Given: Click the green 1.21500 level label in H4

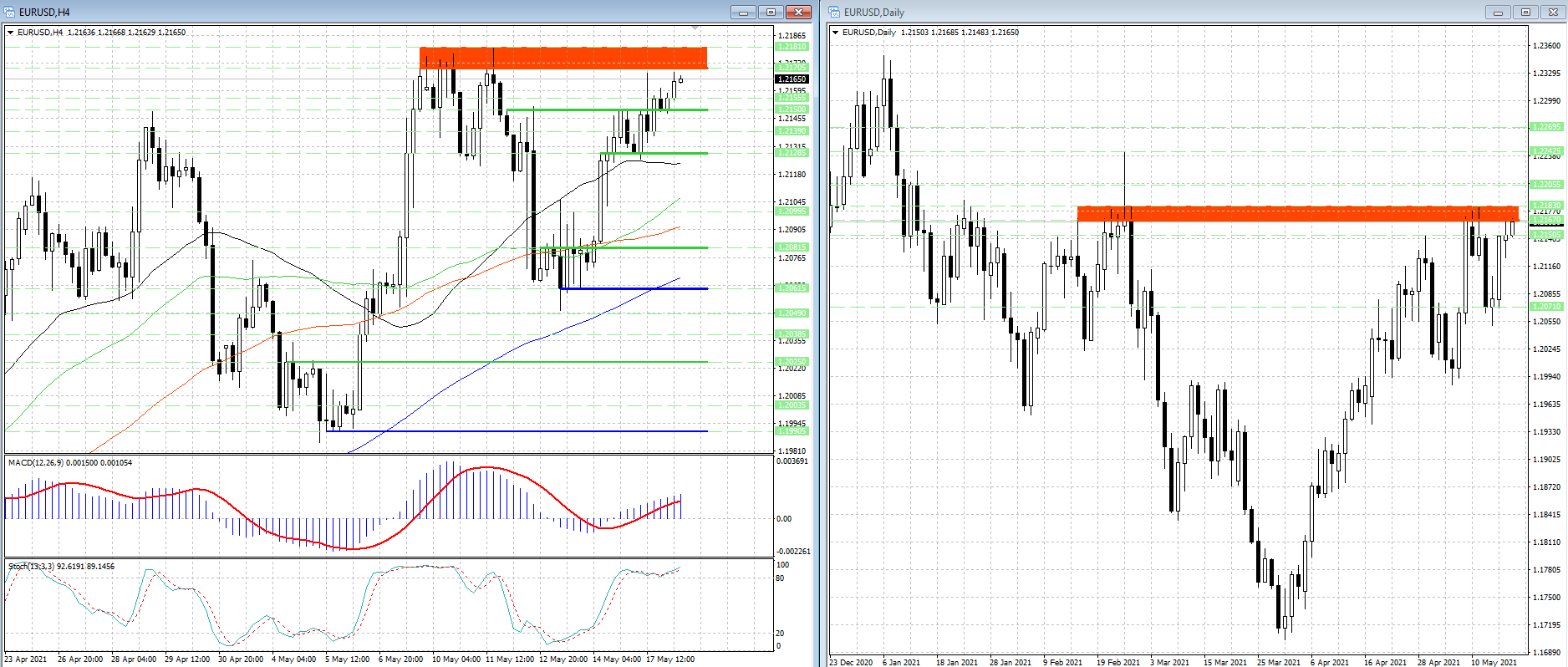Looking at the screenshot, I should [792, 109].
